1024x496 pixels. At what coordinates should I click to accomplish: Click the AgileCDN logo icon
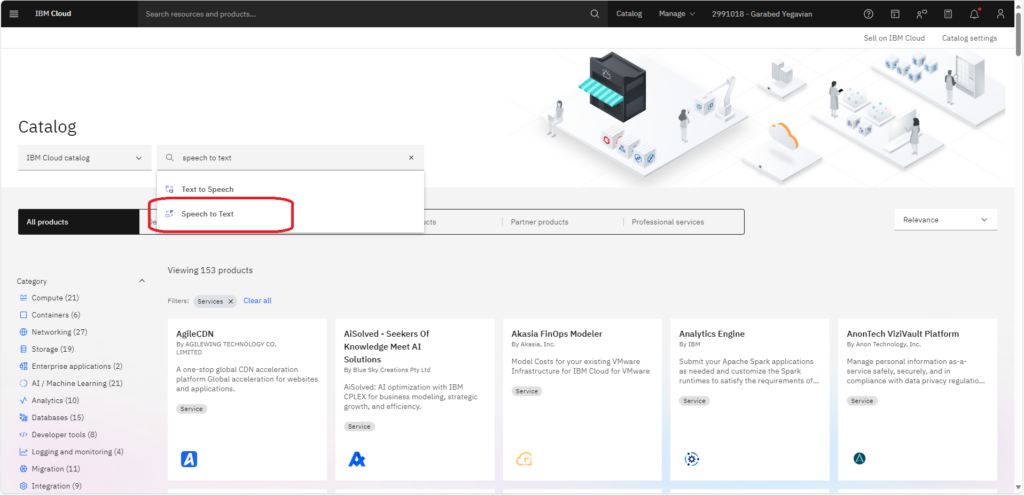(189, 459)
